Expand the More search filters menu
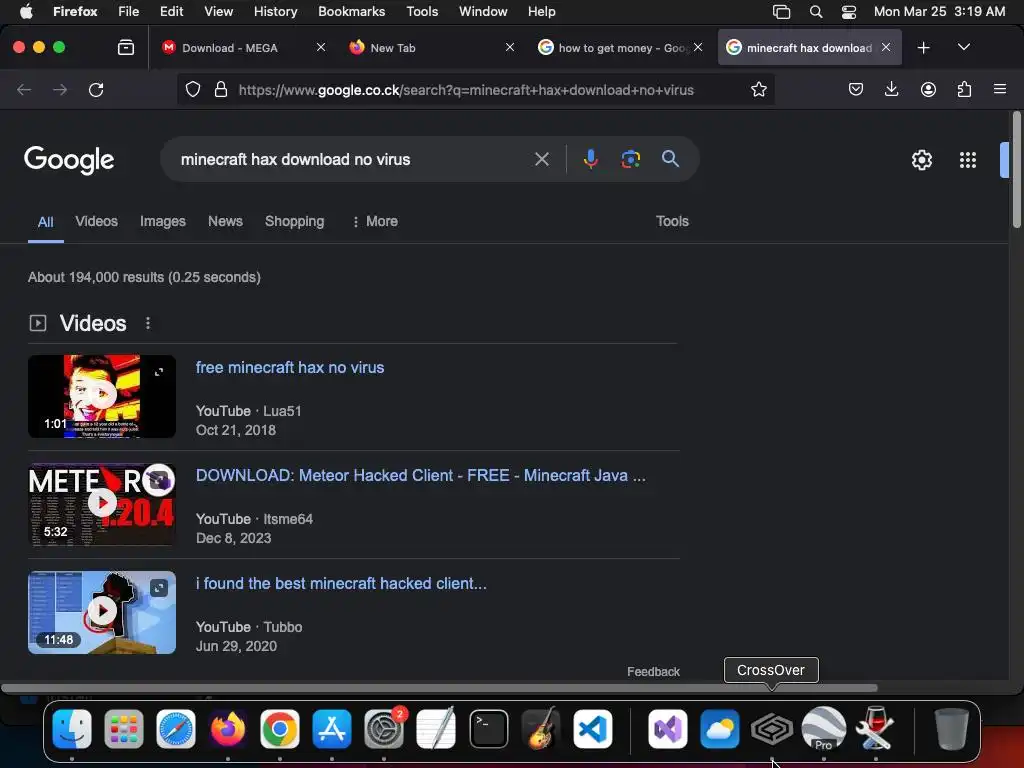This screenshot has height=768, width=1024. pyautogui.click(x=375, y=221)
